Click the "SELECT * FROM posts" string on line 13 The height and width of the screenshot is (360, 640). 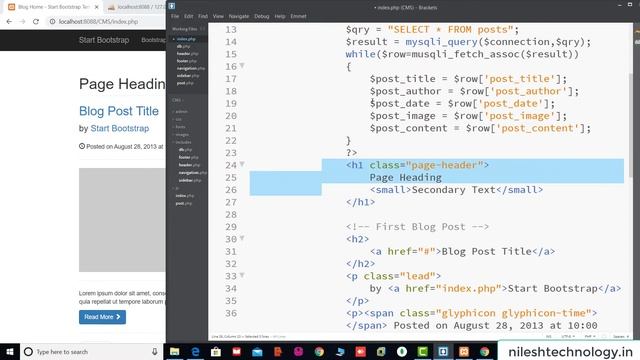coord(450,30)
